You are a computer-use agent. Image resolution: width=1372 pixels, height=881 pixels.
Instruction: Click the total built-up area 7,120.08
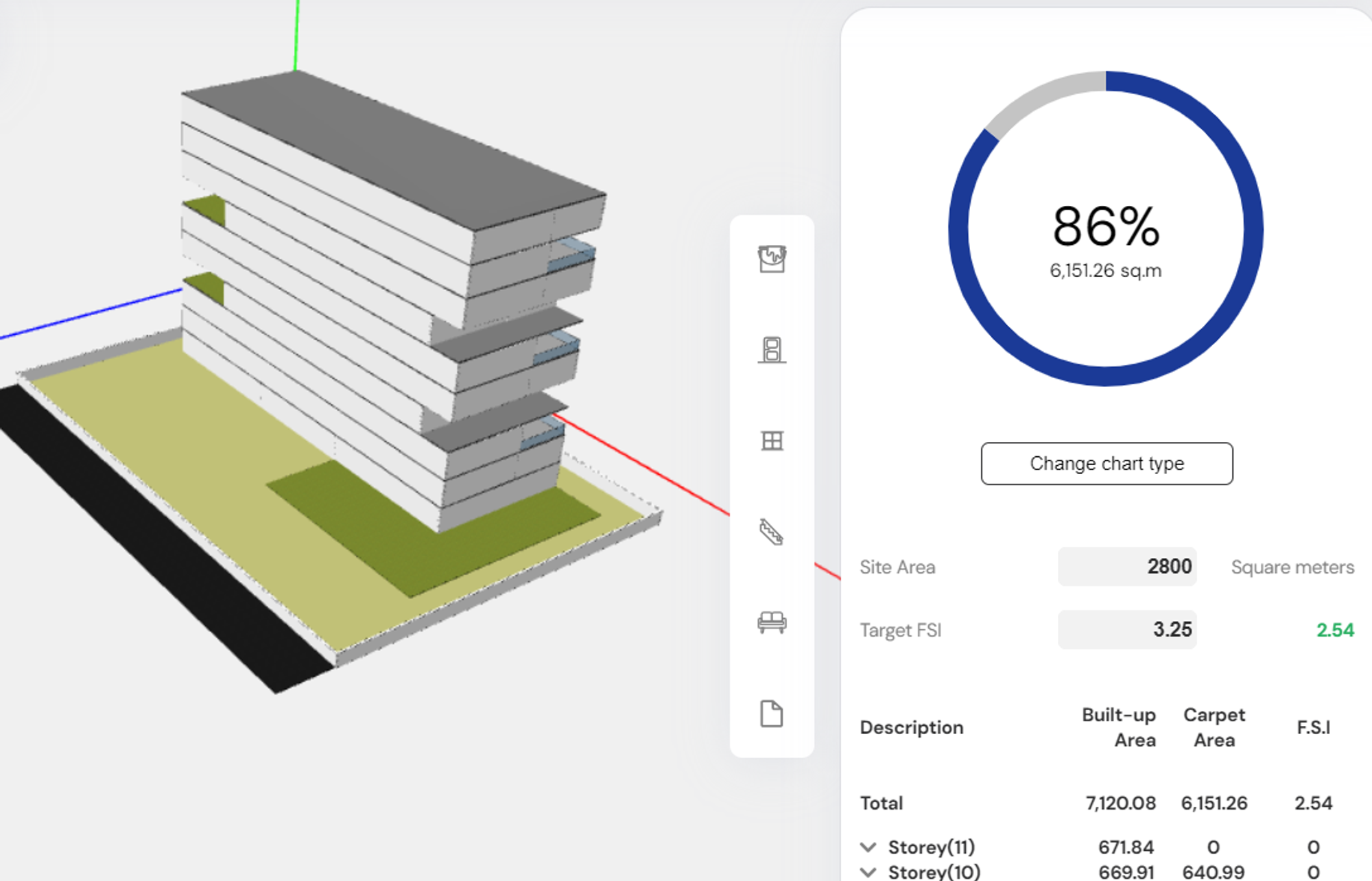[1121, 803]
